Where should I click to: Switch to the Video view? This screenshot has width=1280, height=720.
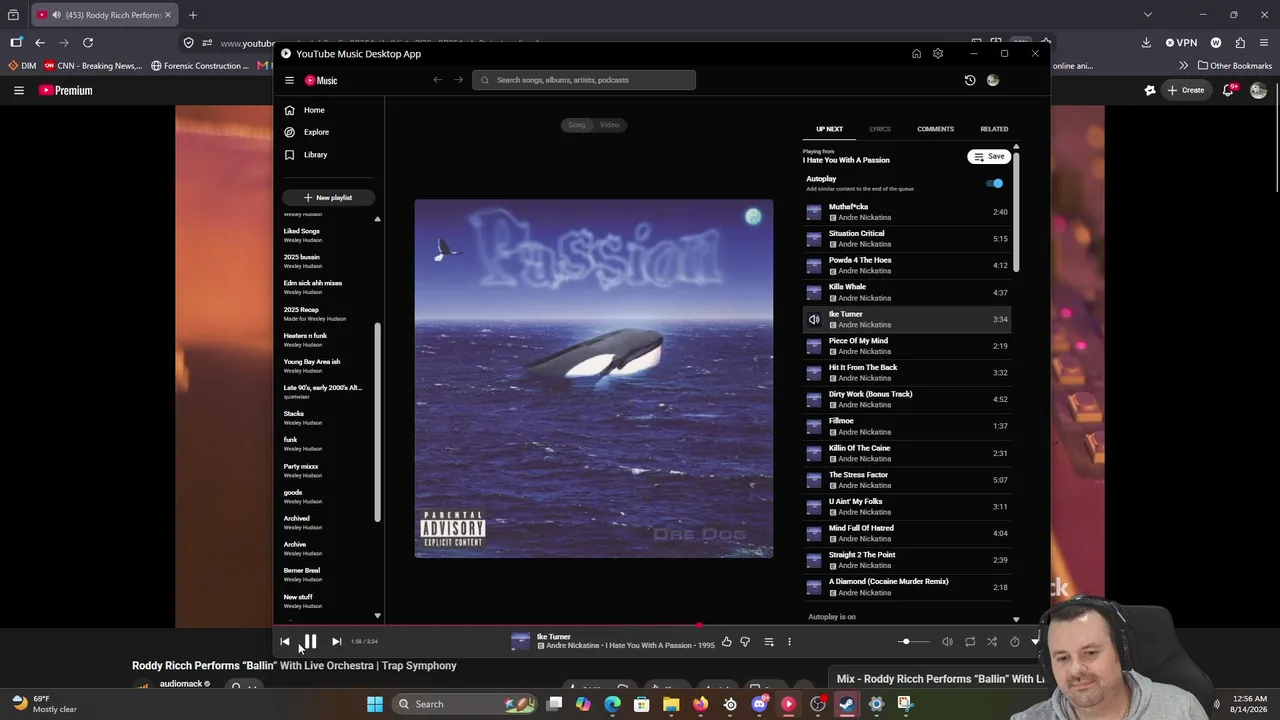[610, 125]
